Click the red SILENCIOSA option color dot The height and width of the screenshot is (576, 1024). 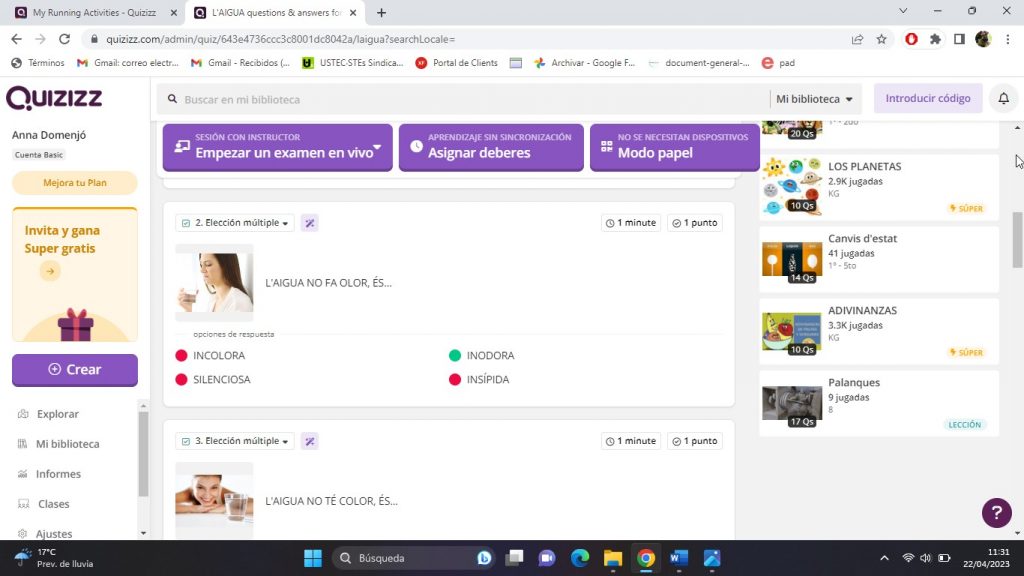(181, 380)
